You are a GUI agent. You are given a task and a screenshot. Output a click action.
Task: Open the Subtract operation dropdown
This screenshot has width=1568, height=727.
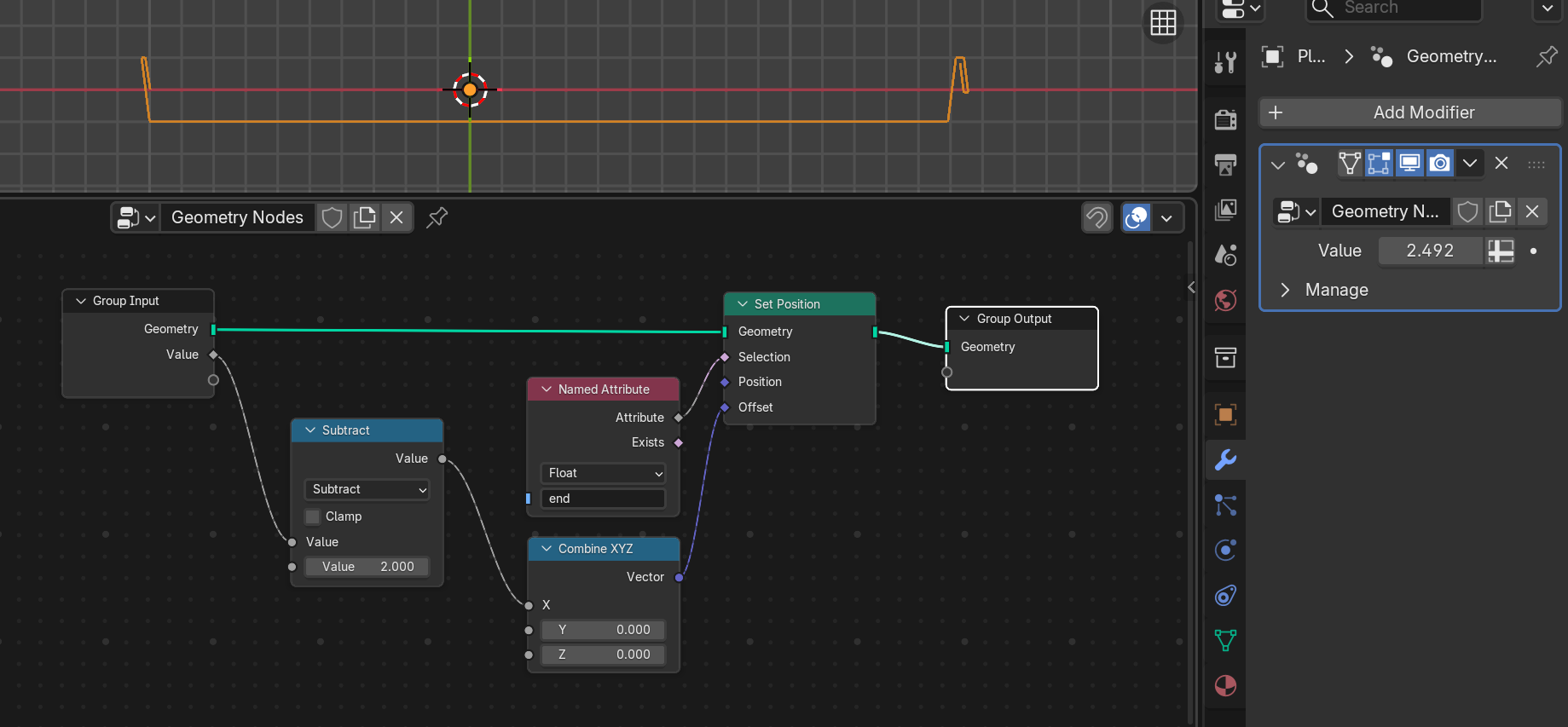[367, 489]
